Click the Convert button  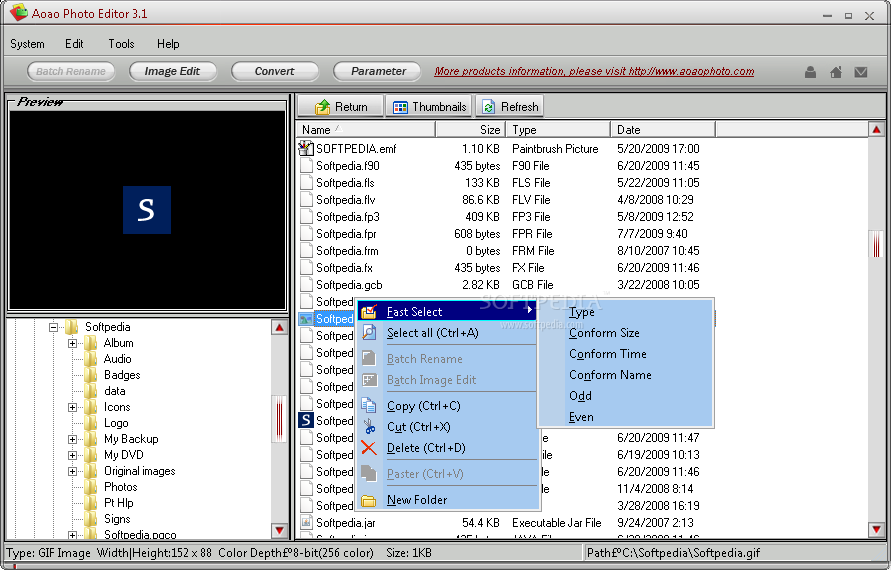click(x=274, y=71)
